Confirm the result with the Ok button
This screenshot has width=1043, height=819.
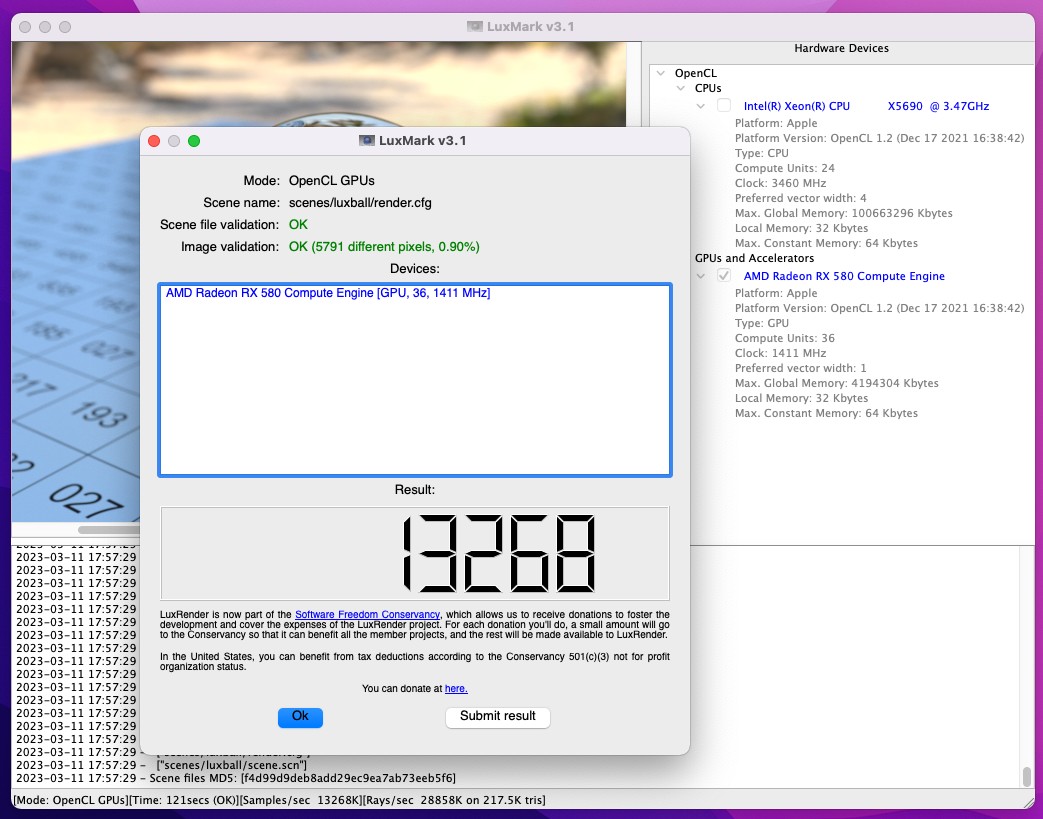coord(300,717)
